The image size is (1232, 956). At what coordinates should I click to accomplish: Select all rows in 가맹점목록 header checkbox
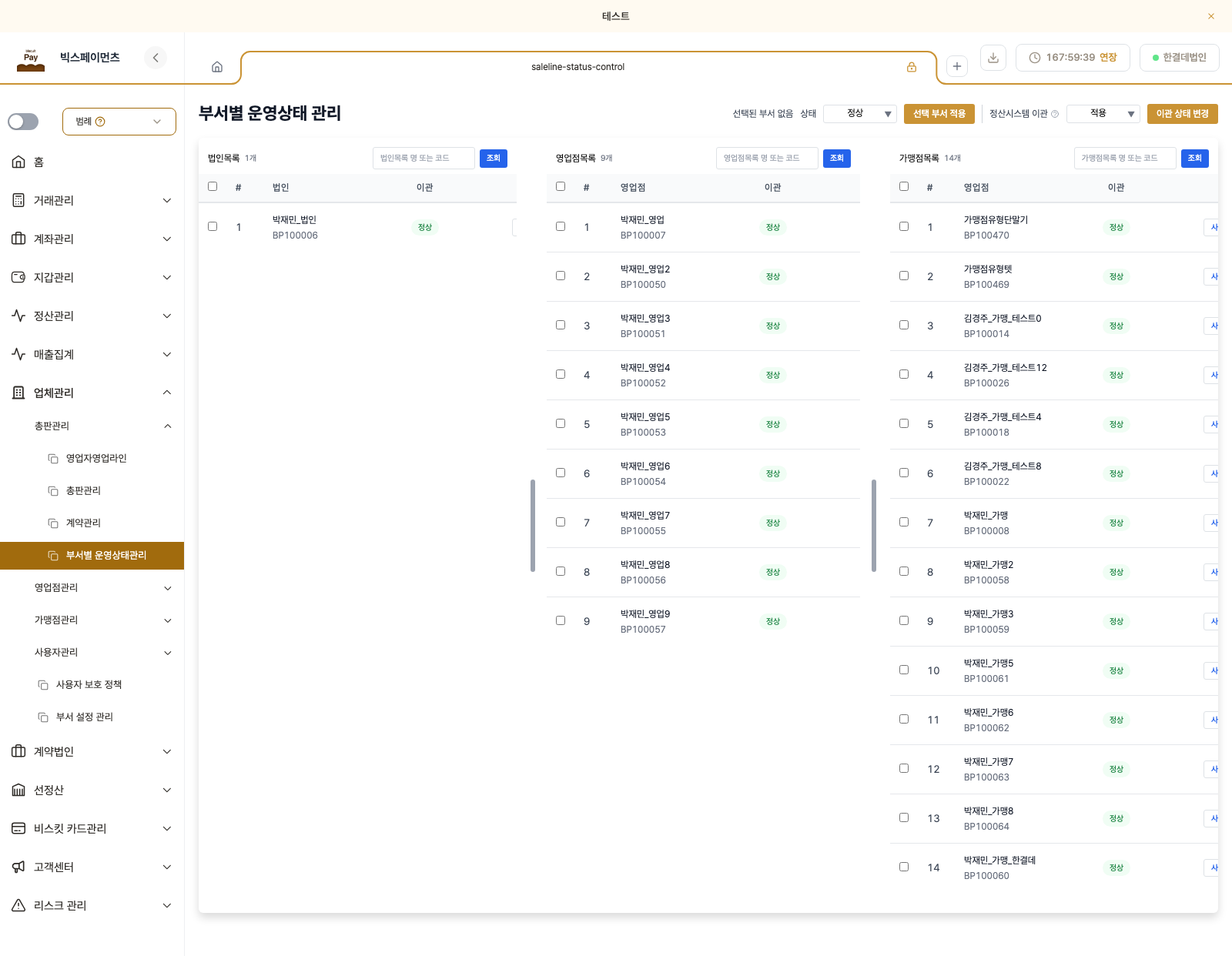[904, 186]
